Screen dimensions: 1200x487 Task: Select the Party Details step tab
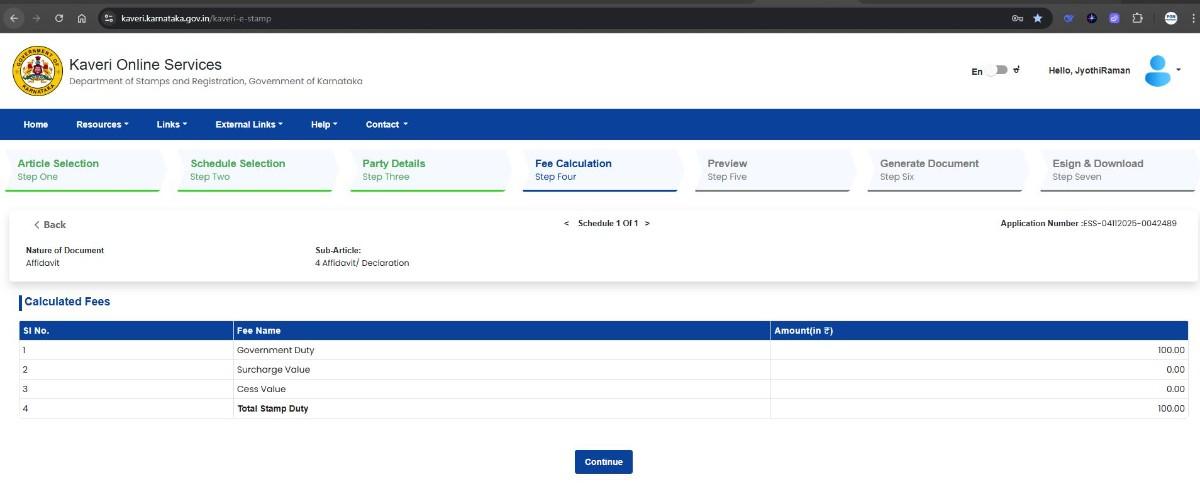coord(393,169)
